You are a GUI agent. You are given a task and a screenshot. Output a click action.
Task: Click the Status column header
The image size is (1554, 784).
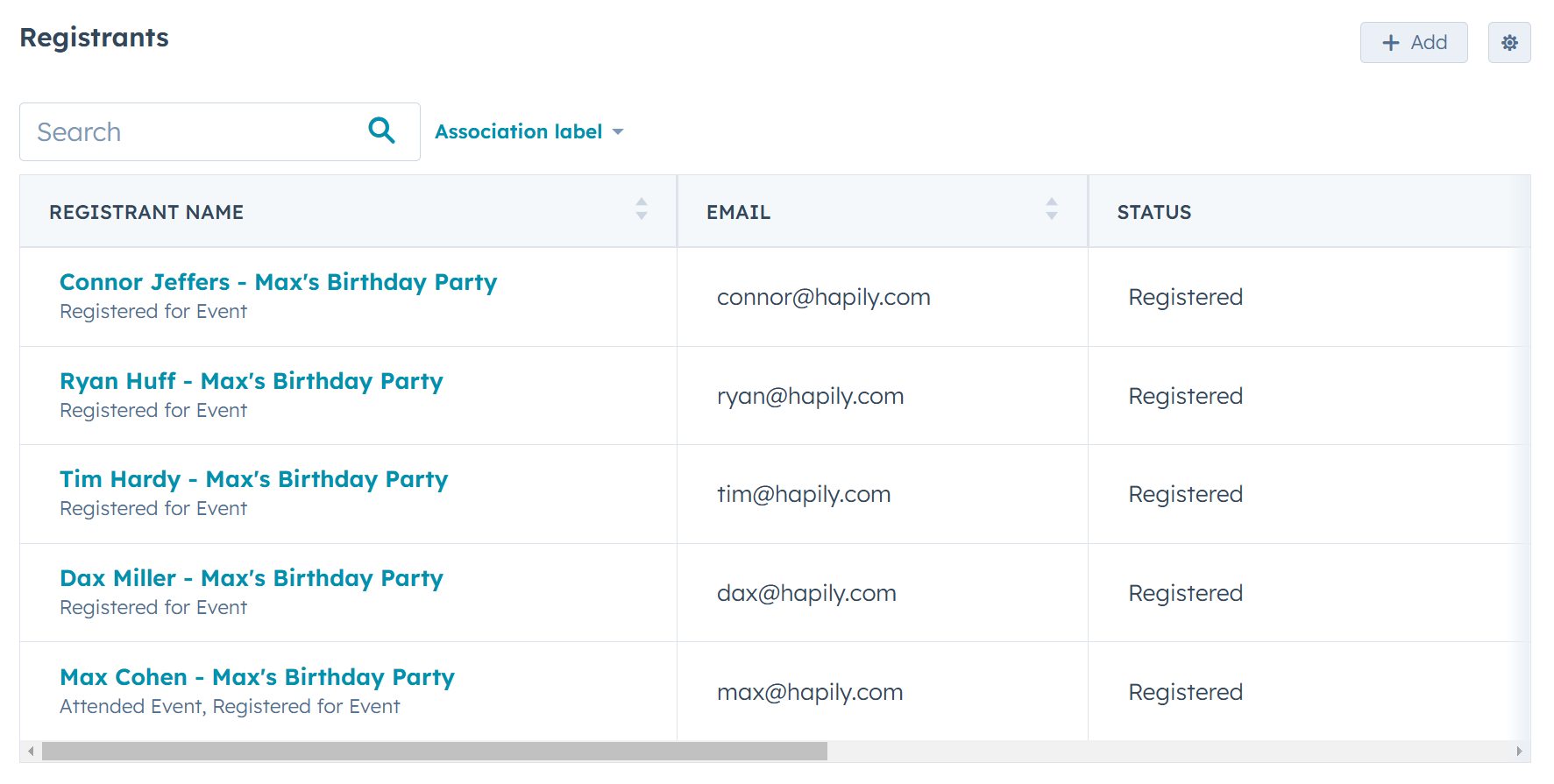[1153, 213]
